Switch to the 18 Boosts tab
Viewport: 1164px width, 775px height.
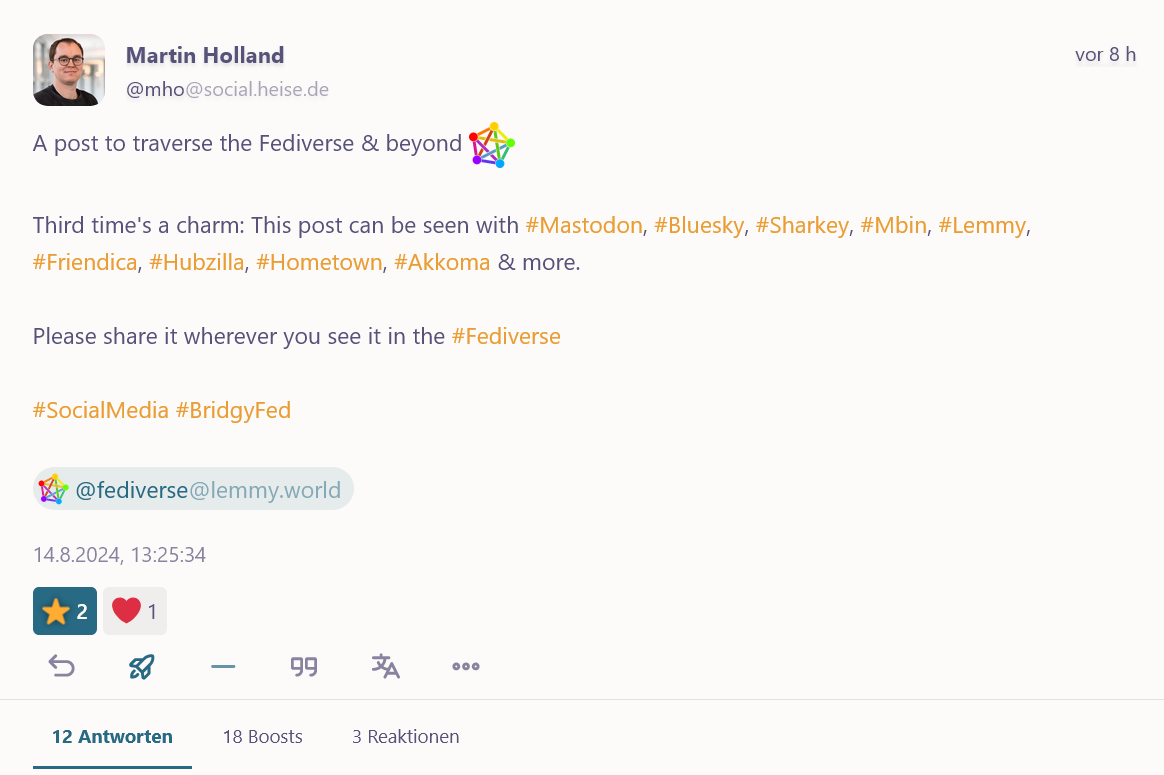point(262,737)
